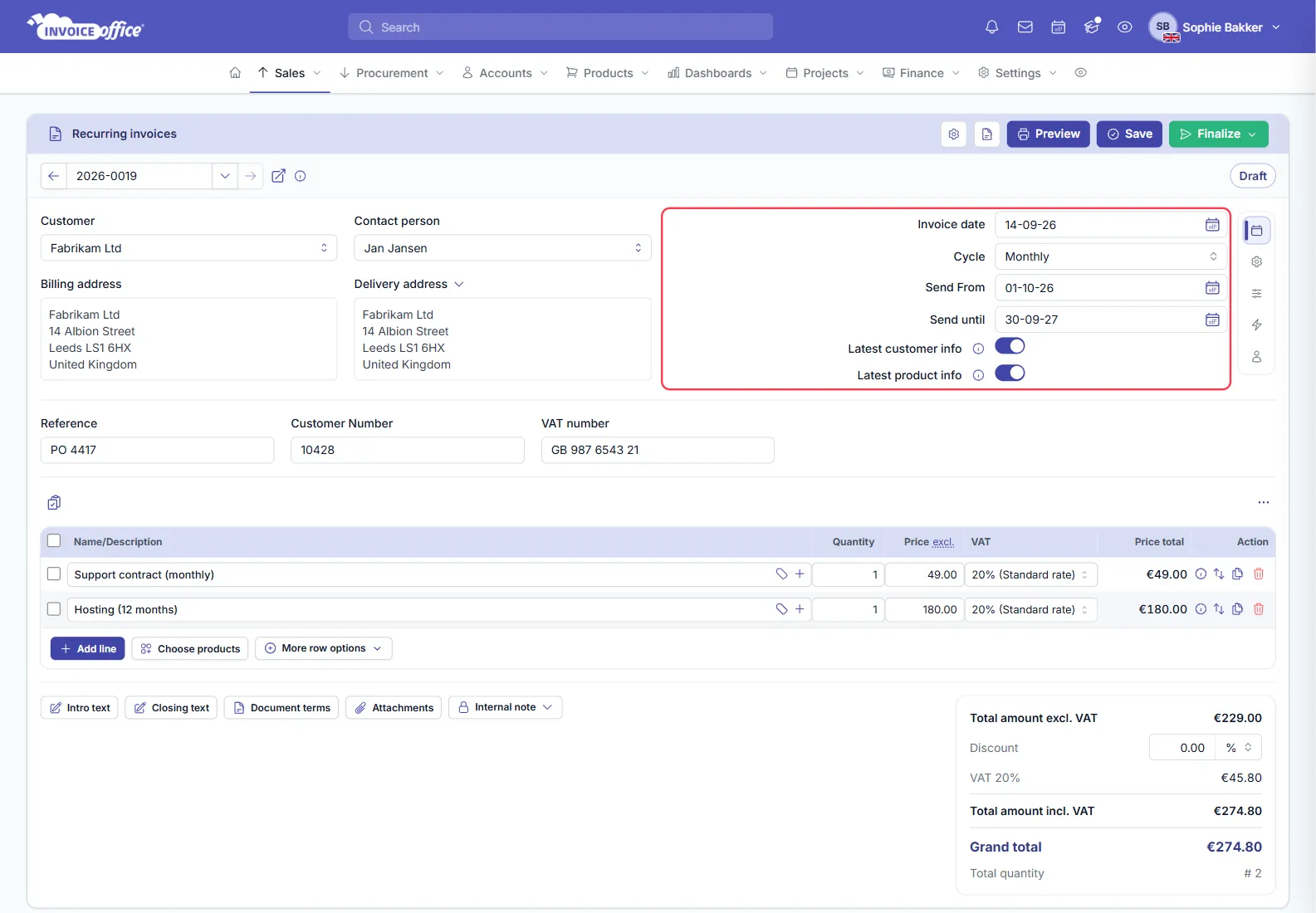Open VAT rate dropdown on Hosting line
This screenshot has height=913, width=1316.
point(1031,609)
